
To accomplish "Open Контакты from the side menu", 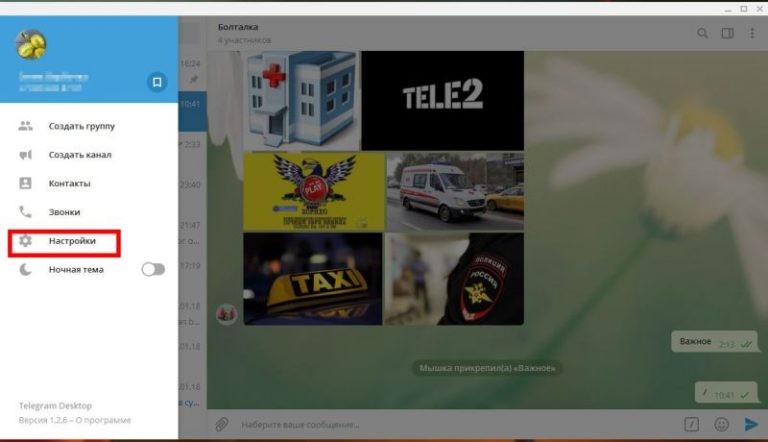I will 89,183.
